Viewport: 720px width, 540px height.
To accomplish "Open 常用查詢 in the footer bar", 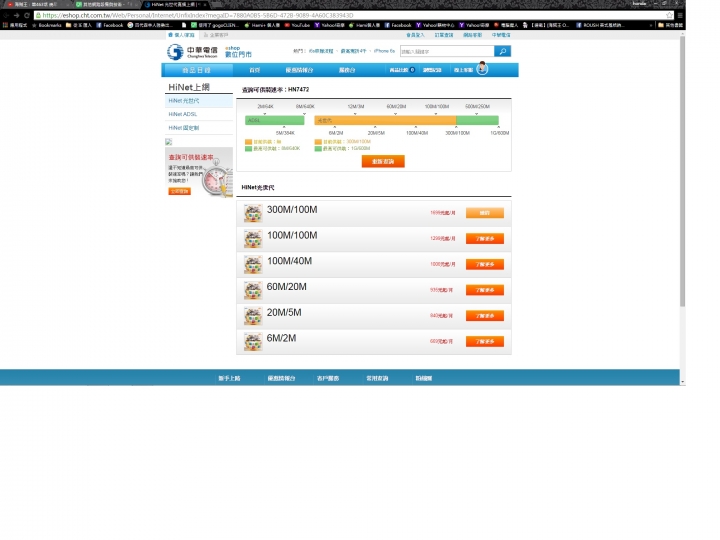I will coord(377,378).
